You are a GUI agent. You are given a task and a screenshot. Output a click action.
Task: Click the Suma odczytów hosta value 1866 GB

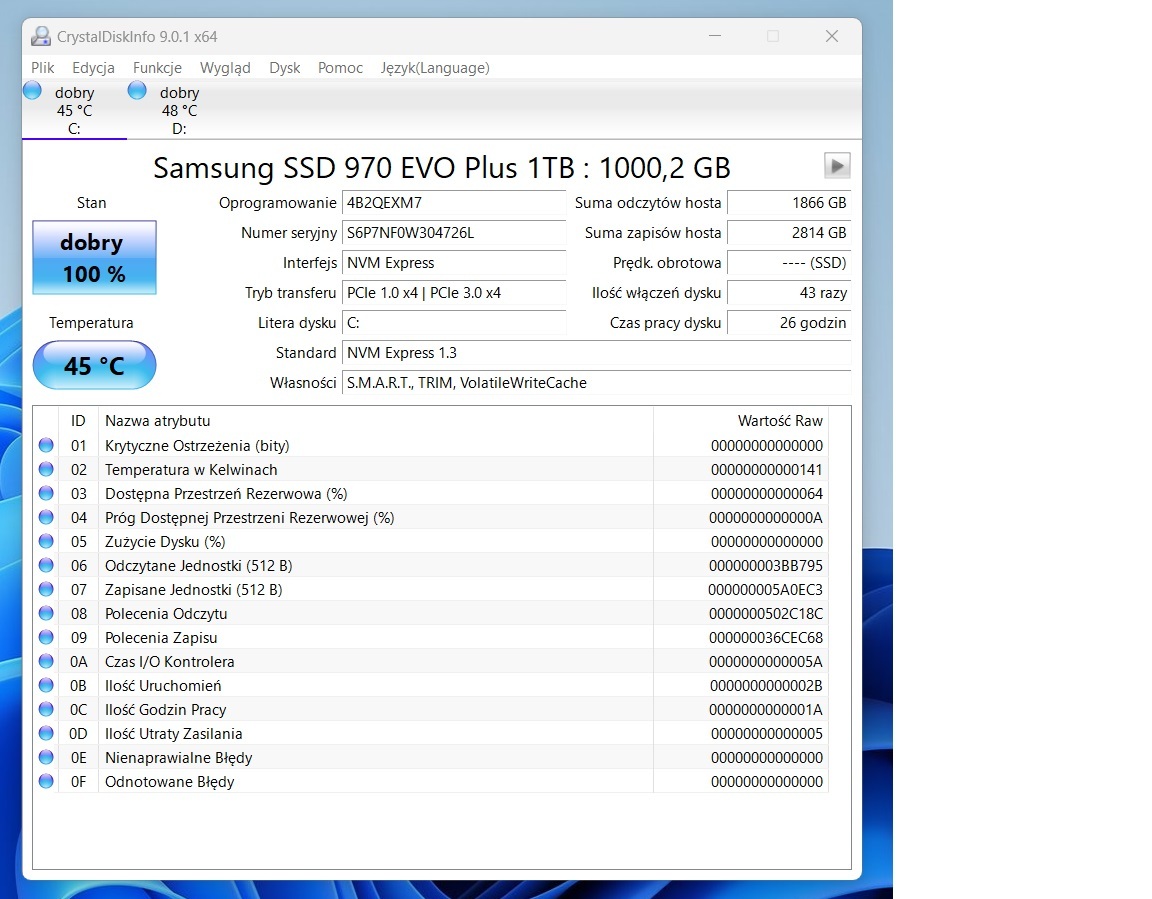click(x=789, y=203)
